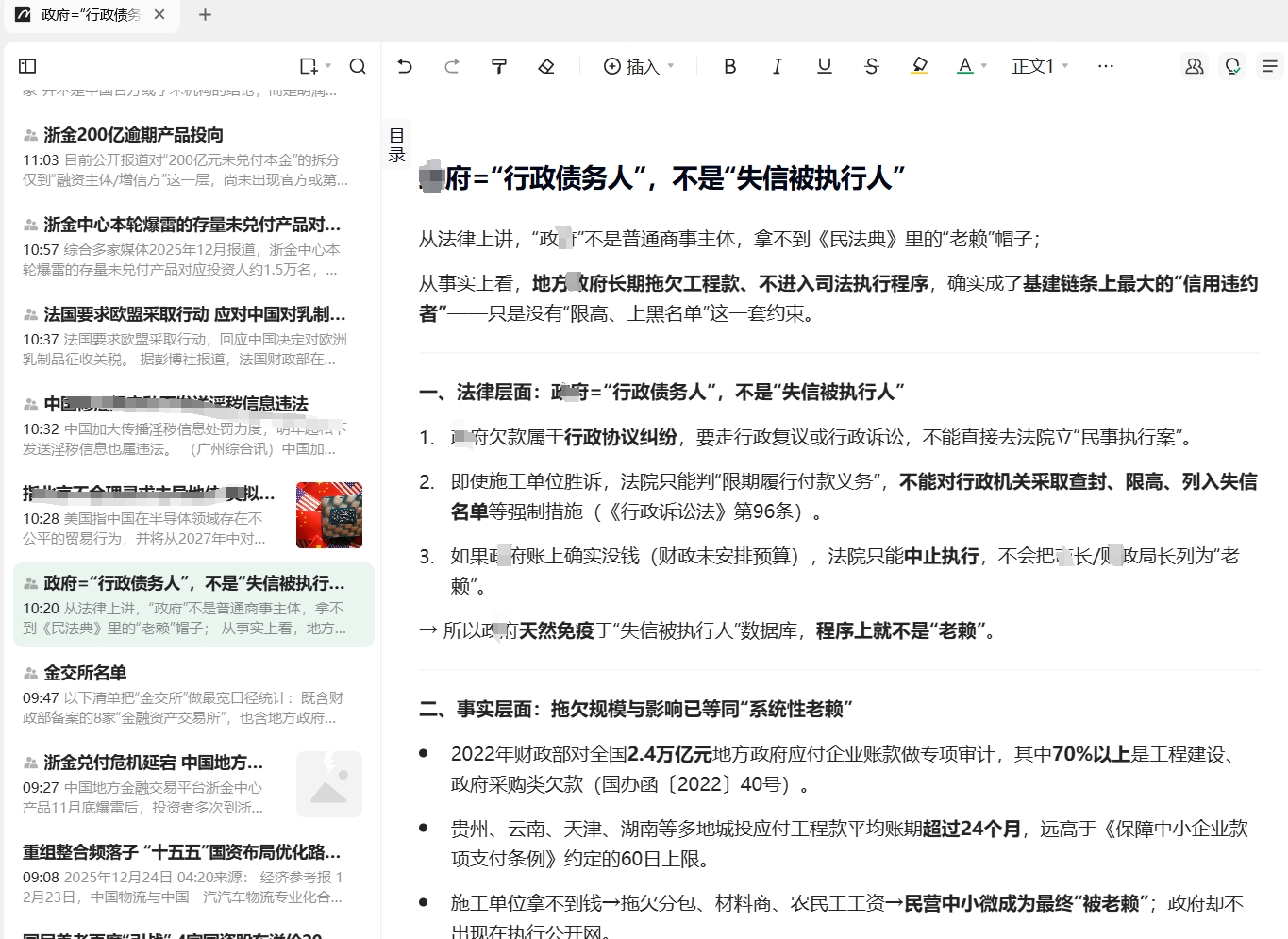1288x939 pixels.
Task: Toggle bold formatting
Action: [729, 66]
